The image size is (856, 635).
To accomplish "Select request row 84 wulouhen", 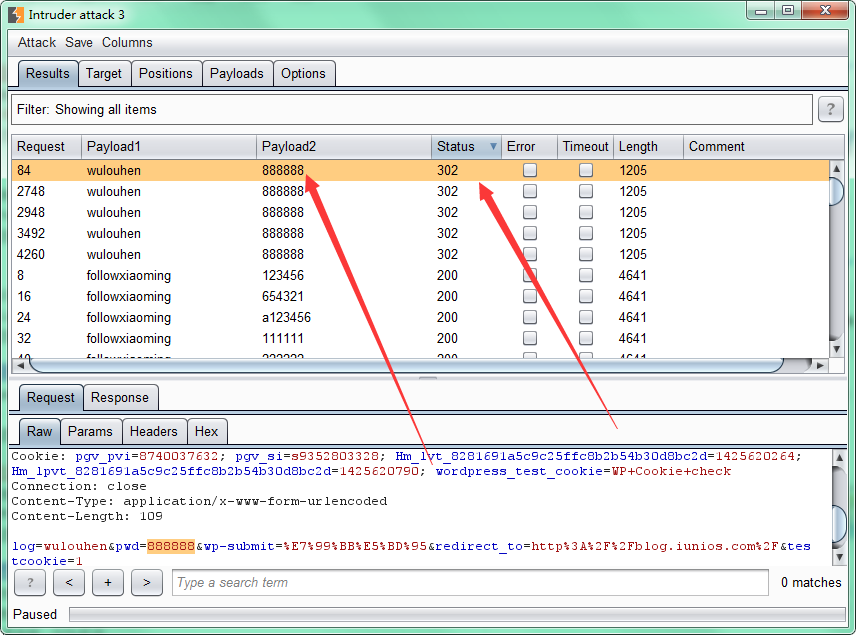I will [x=420, y=170].
